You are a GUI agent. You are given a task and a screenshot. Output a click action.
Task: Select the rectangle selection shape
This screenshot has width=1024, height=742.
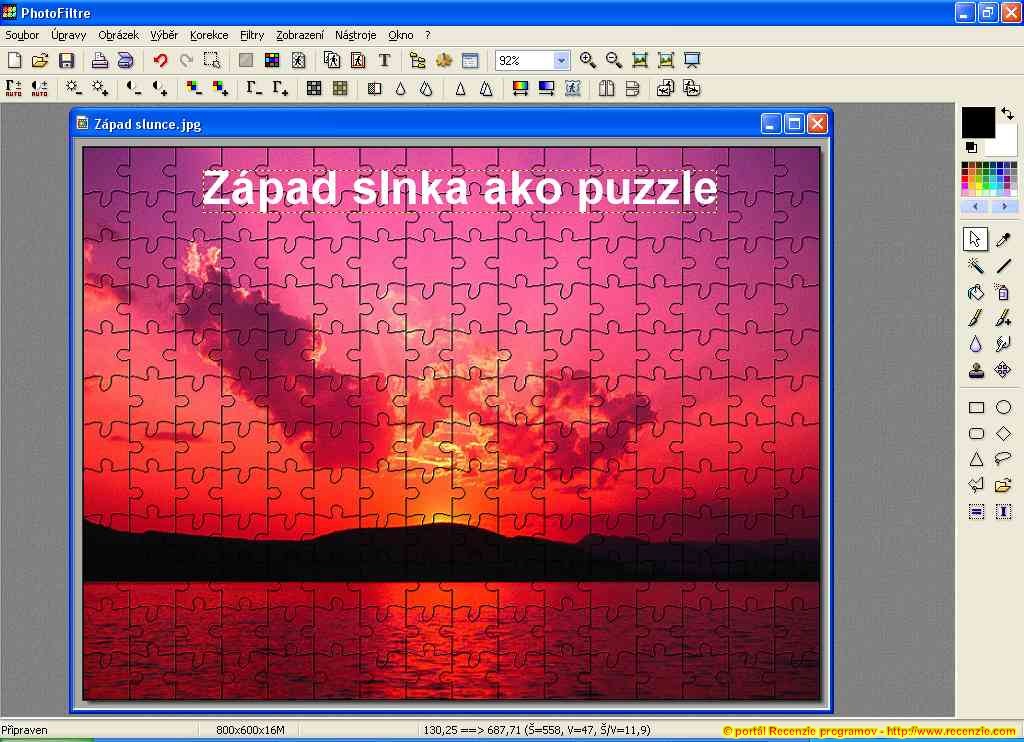[976, 408]
